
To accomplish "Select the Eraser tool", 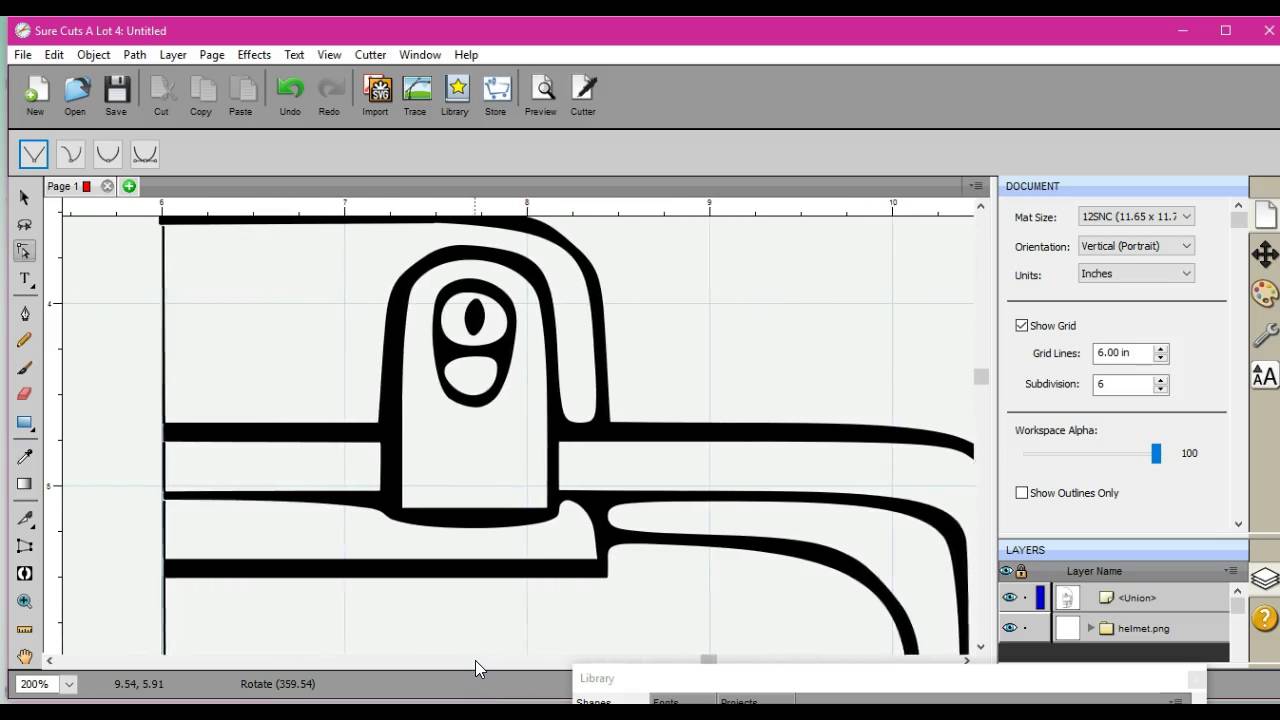I will coord(25,394).
